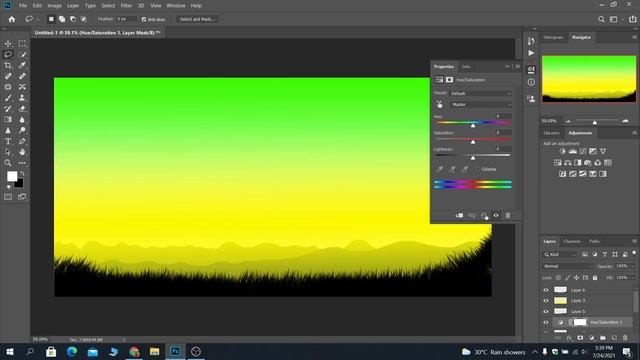Screen dimensions: 640x360
Task: Open the Master channel dropdown
Action: (480, 105)
